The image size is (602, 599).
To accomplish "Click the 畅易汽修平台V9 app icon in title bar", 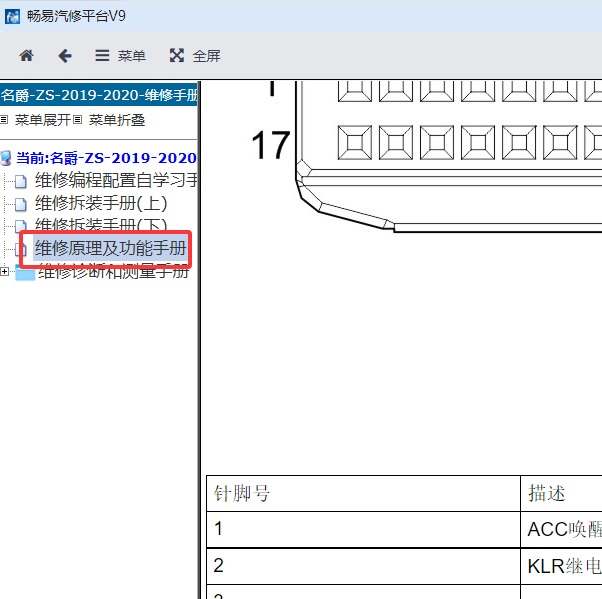I will click(x=12, y=16).
